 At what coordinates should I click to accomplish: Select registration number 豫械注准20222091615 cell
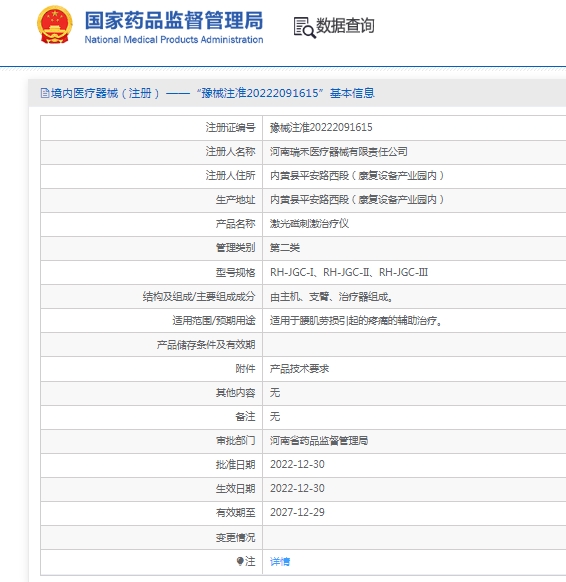point(321,127)
